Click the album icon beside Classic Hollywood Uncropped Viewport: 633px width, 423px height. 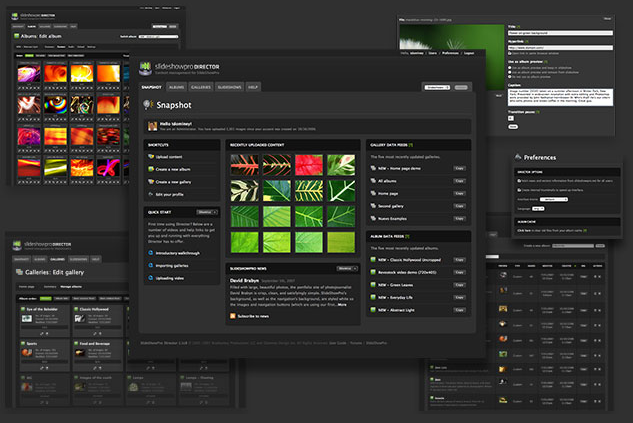click(x=373, y=260)
